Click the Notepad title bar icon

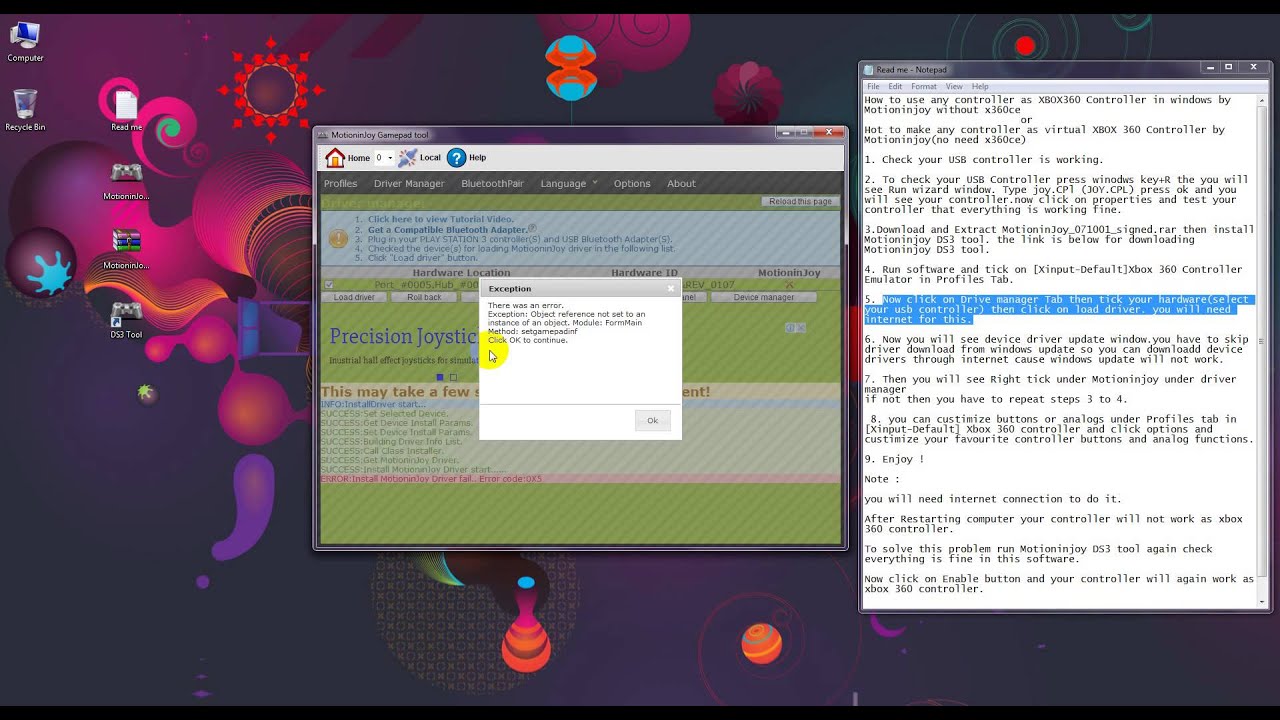click(x=868, y=70)
